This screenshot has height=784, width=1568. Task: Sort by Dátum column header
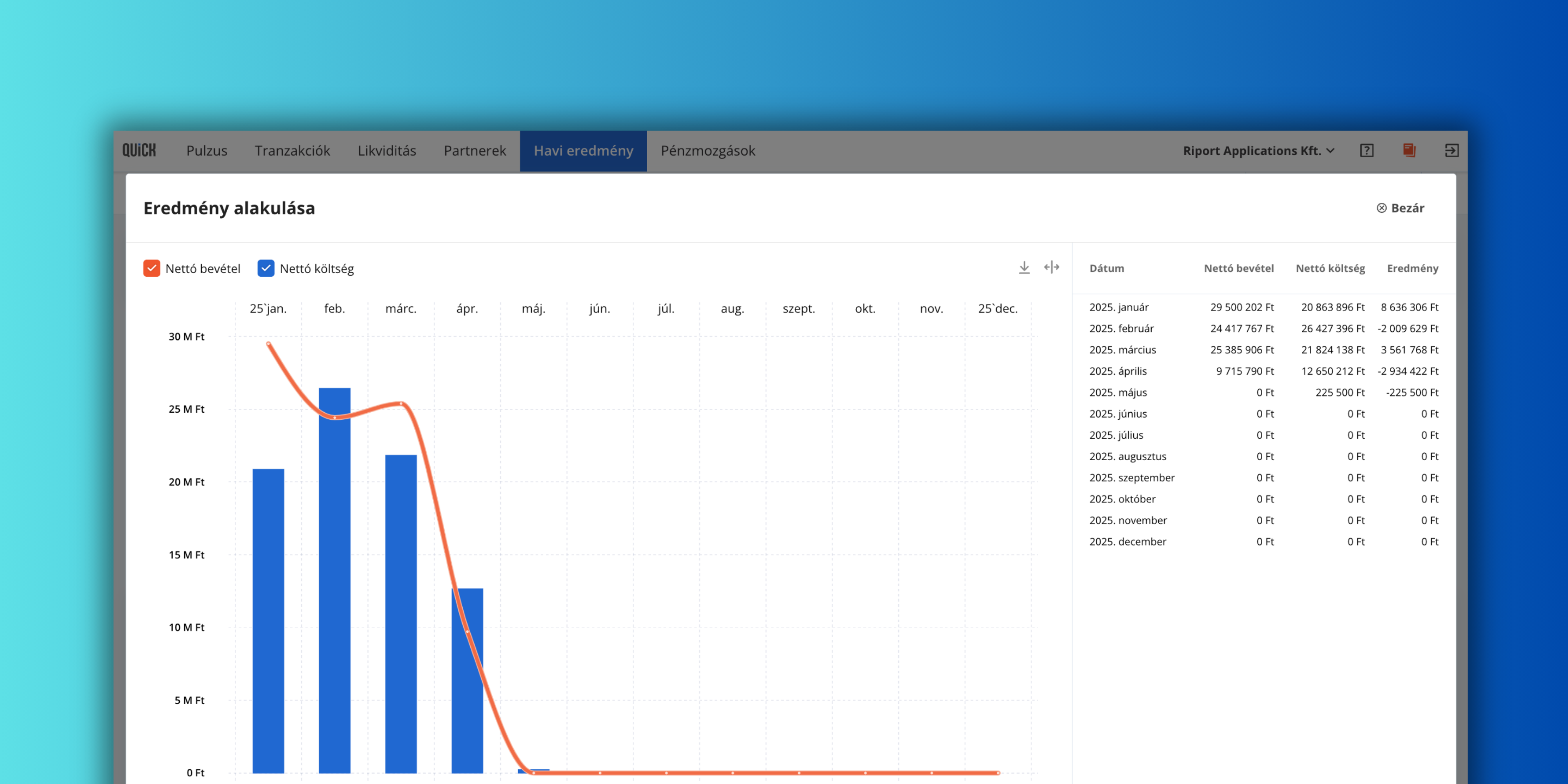1107,268
